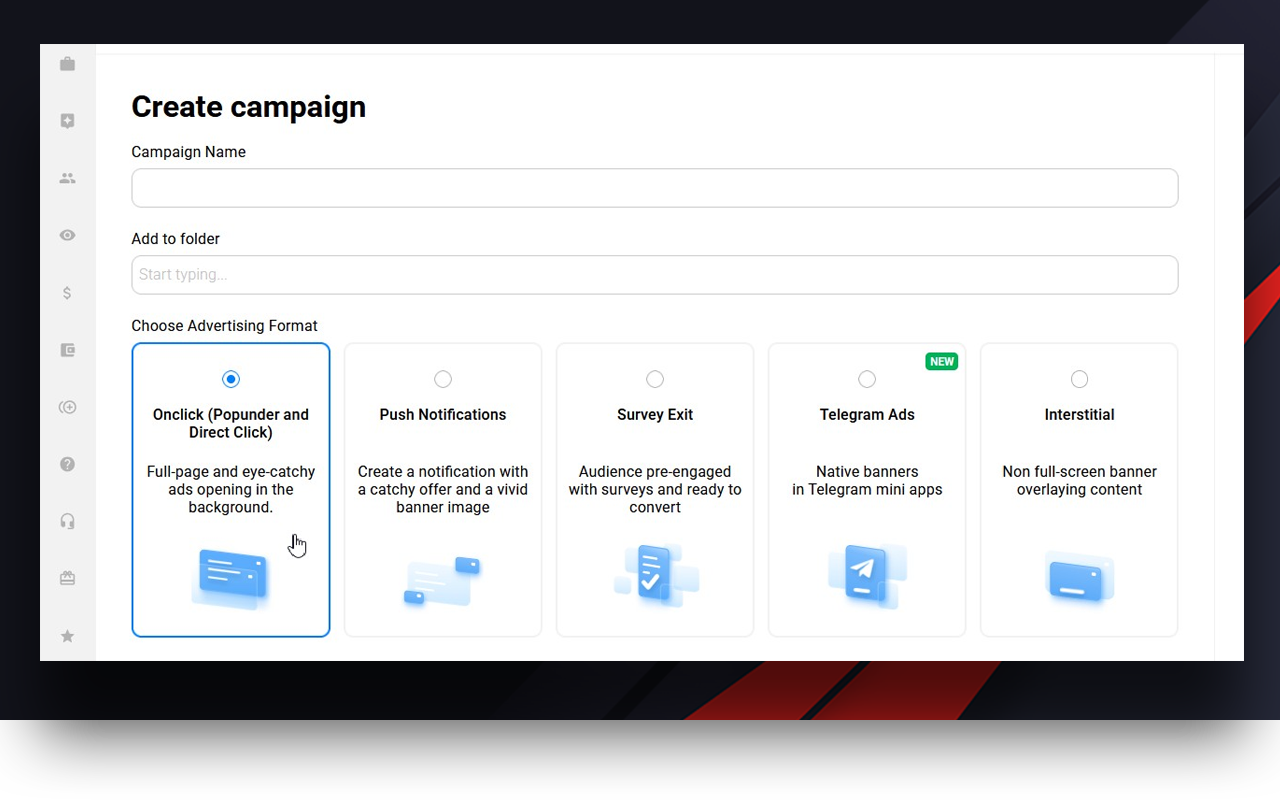Click the Choose Advertising Format label
The image size is (1280, 800).
click(x=224, y=326)
